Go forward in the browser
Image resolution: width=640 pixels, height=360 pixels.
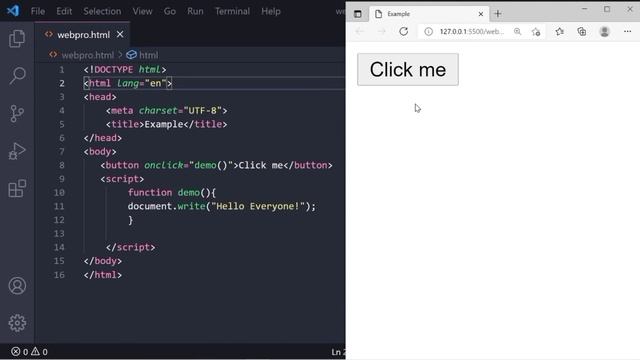pos(382,31)
